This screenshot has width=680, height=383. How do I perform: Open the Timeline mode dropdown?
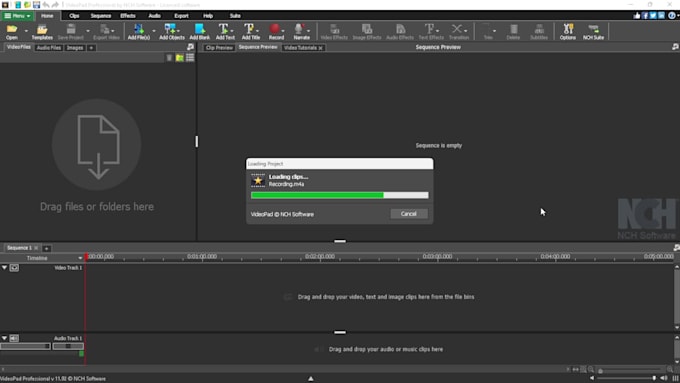80,258
